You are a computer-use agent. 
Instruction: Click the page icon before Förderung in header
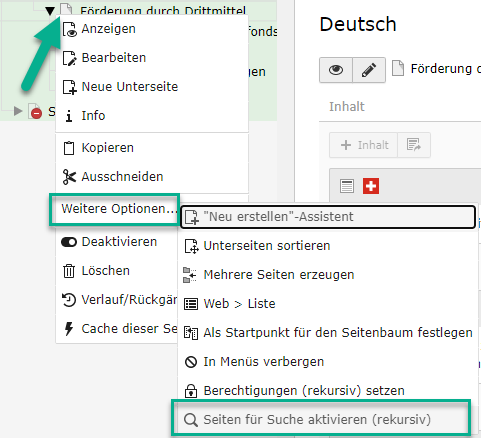(x=398, y=68)
